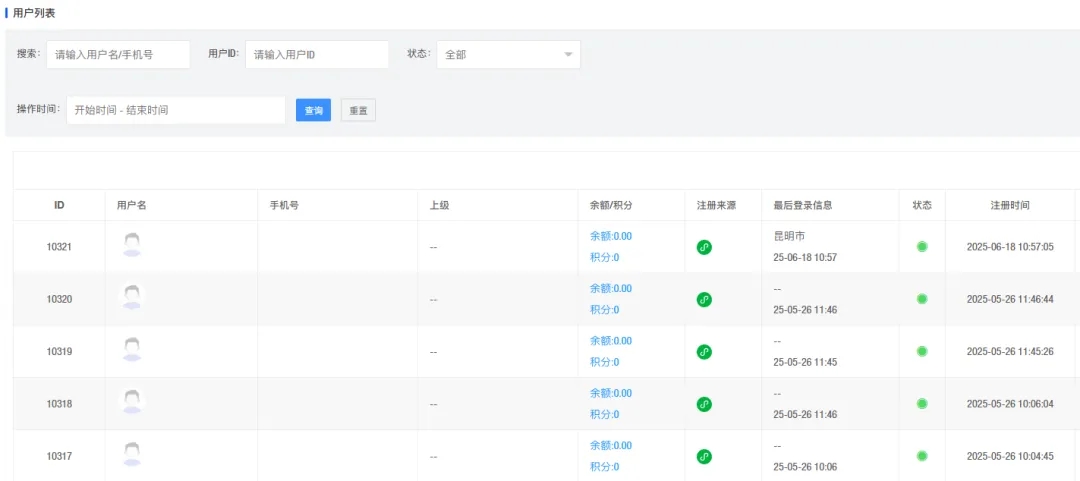Viewport: 1080px width, 481px height.
Task: Click avatar icon of user 10321
Action: [x=131, y=245]
